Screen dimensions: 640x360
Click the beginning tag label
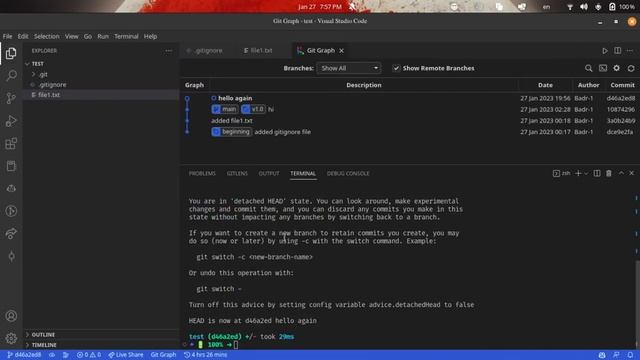pyautogui.click(x=231, y=132)
